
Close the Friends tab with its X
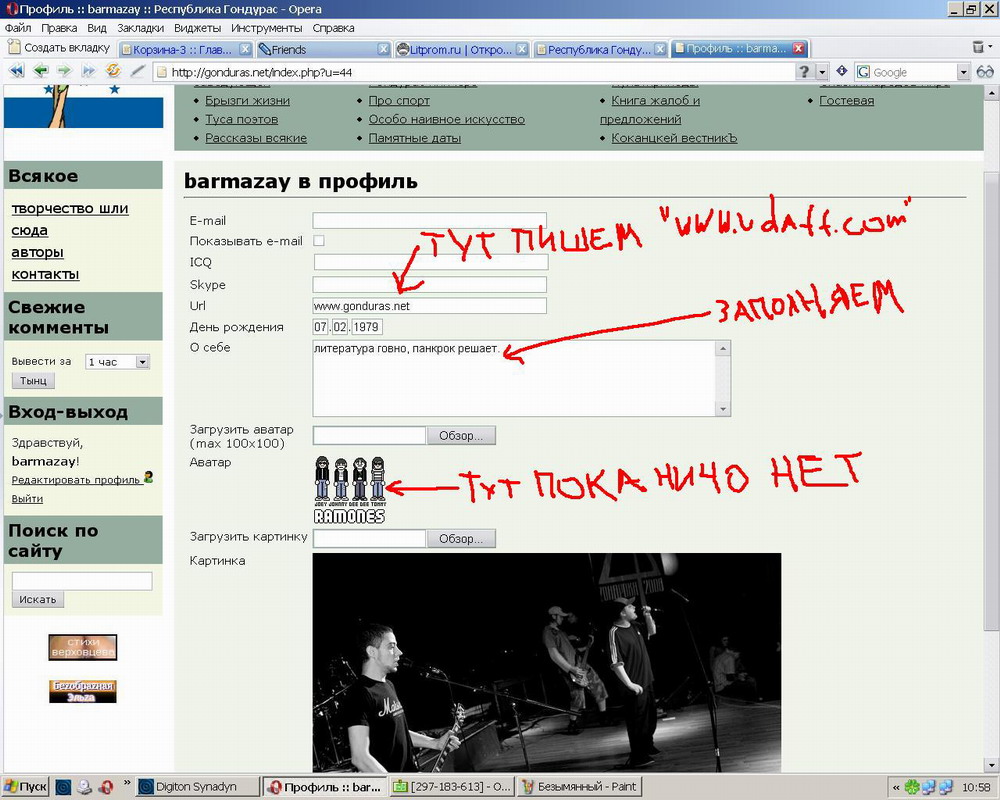[383, 49]
